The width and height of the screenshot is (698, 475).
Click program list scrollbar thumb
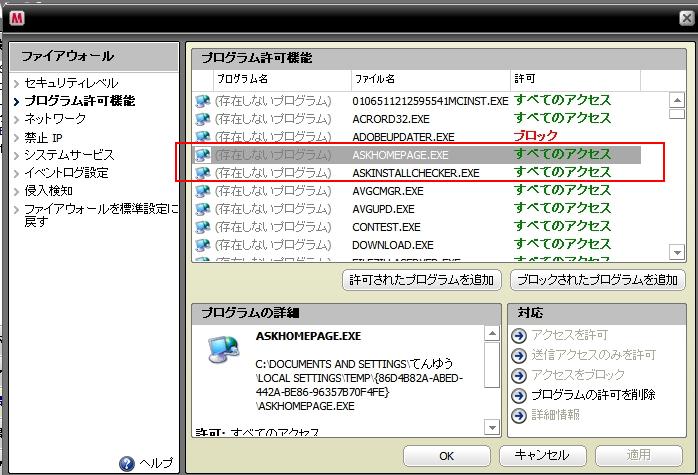pyautogui.click(x=677, y=114)
